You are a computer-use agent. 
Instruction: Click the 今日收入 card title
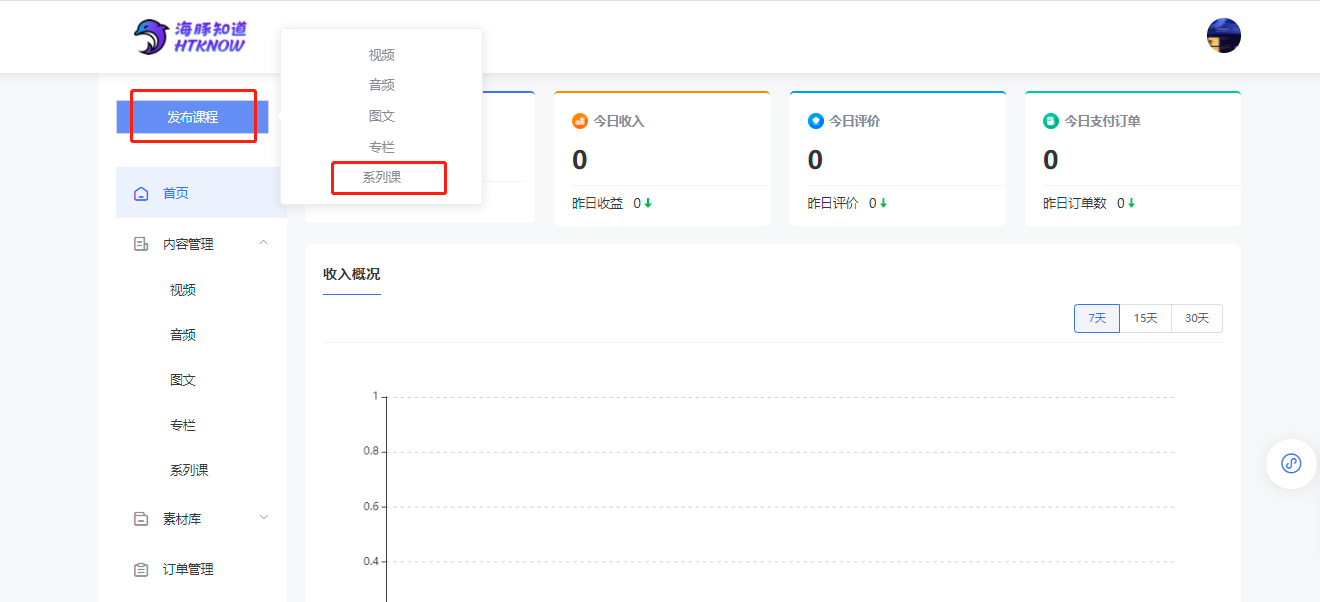[619, 121]
